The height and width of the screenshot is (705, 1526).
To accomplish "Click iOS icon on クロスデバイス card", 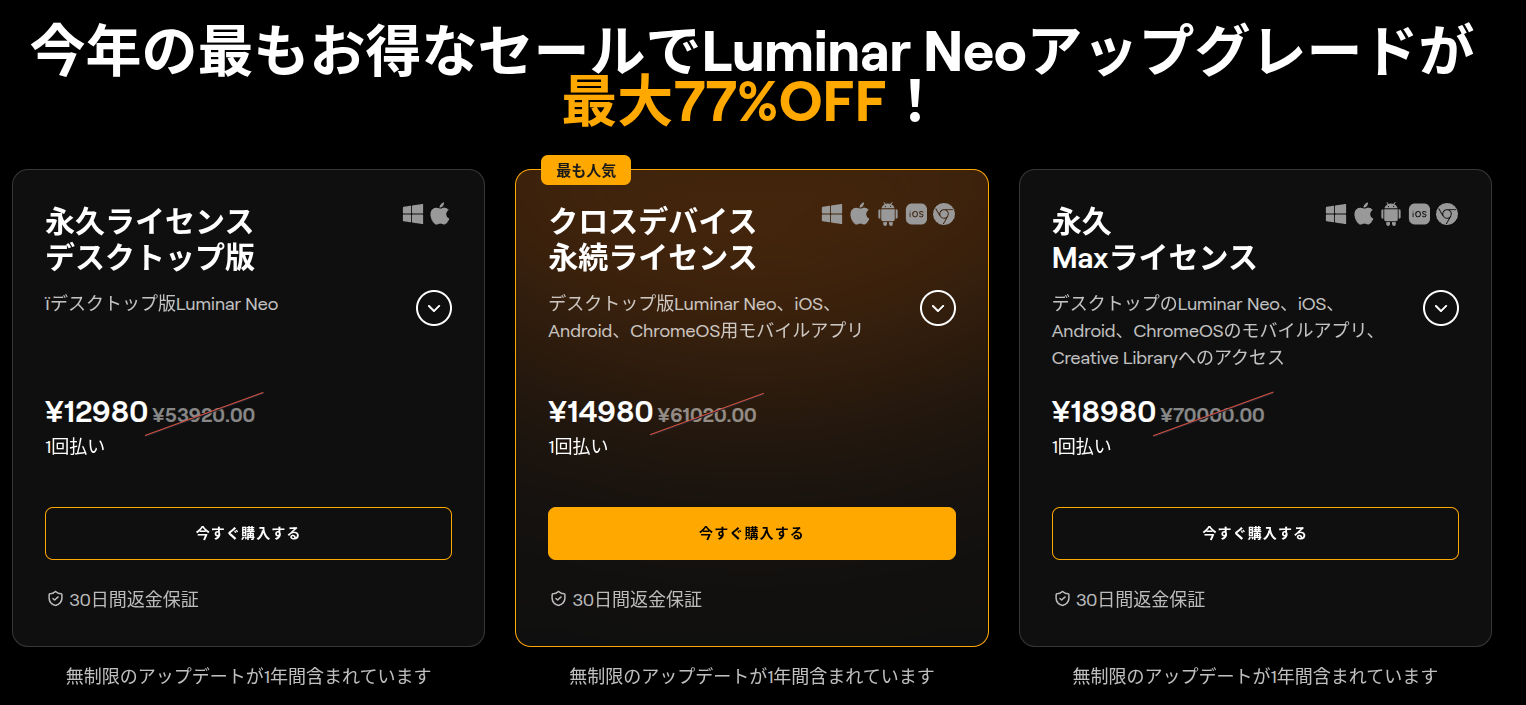I will pyautogui.click(x=916, y=214).
